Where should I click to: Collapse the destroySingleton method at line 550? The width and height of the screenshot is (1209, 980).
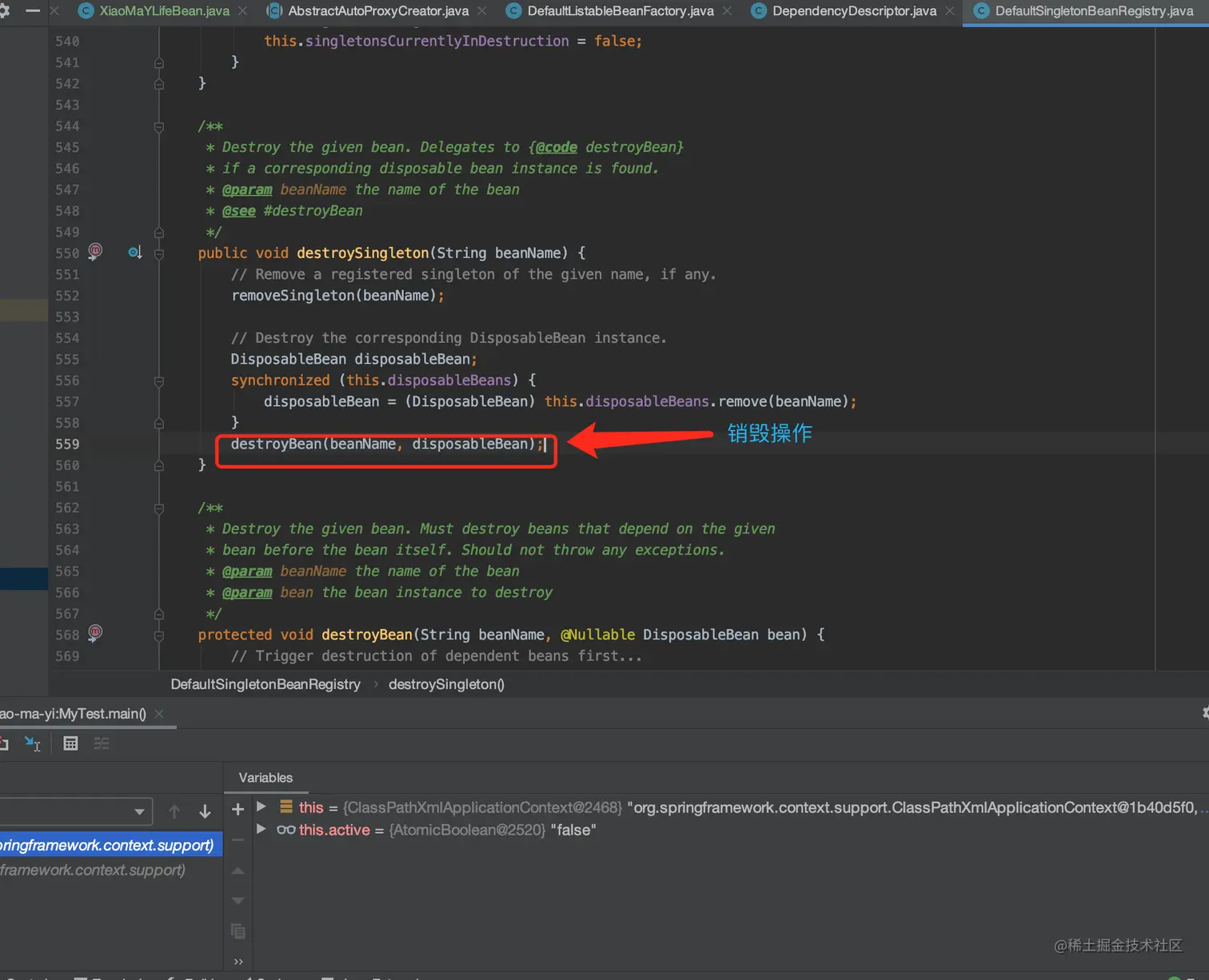159,254
